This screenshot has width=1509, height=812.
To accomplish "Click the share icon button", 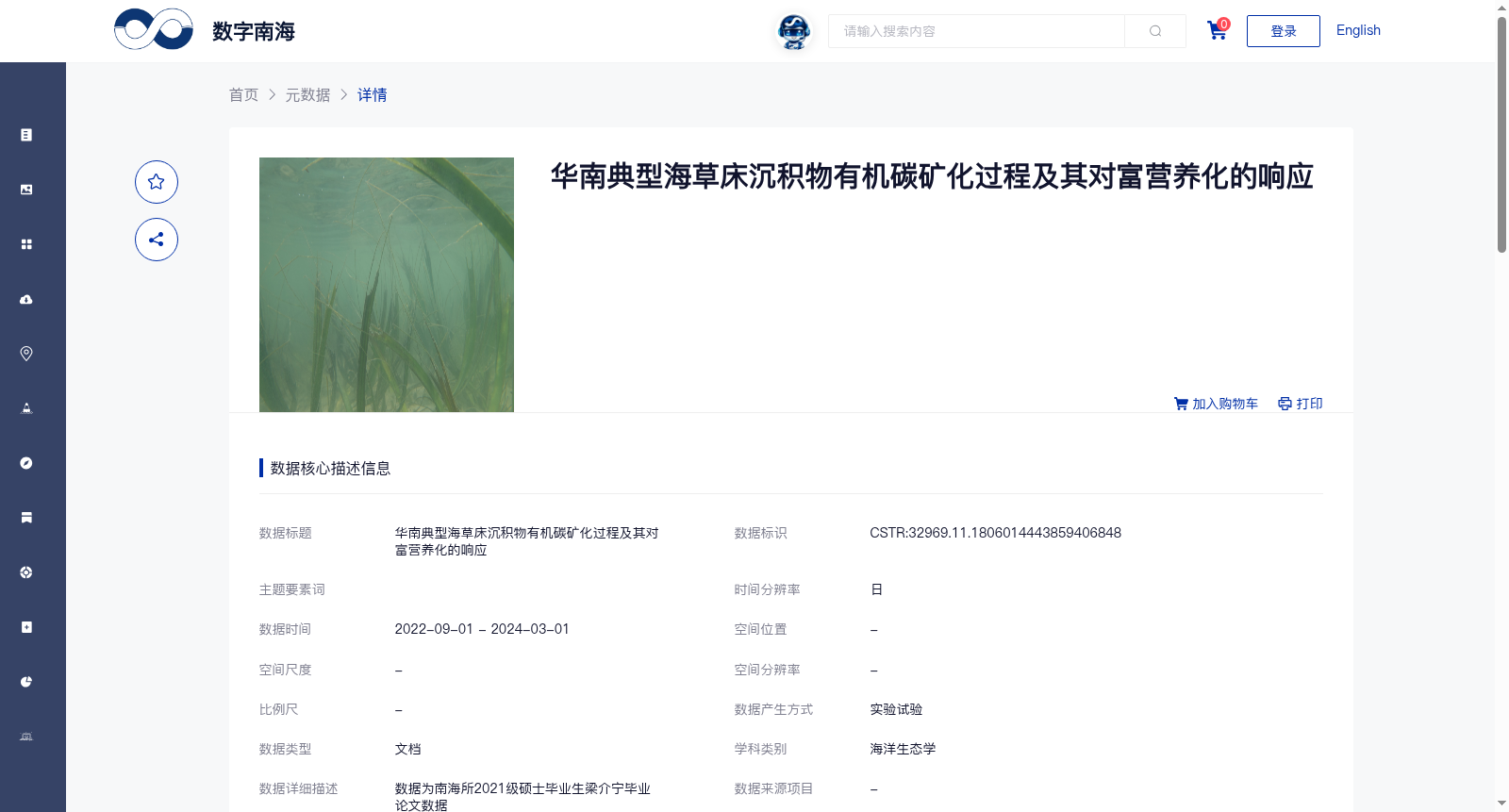I will (157, 240).
